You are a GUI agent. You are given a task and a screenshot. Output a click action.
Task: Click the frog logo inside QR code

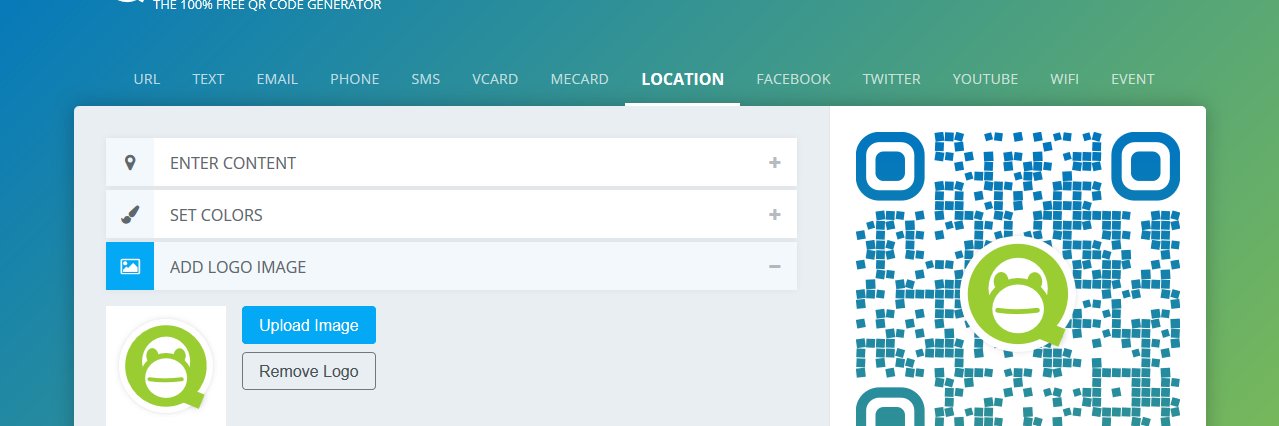[1017, 294]
